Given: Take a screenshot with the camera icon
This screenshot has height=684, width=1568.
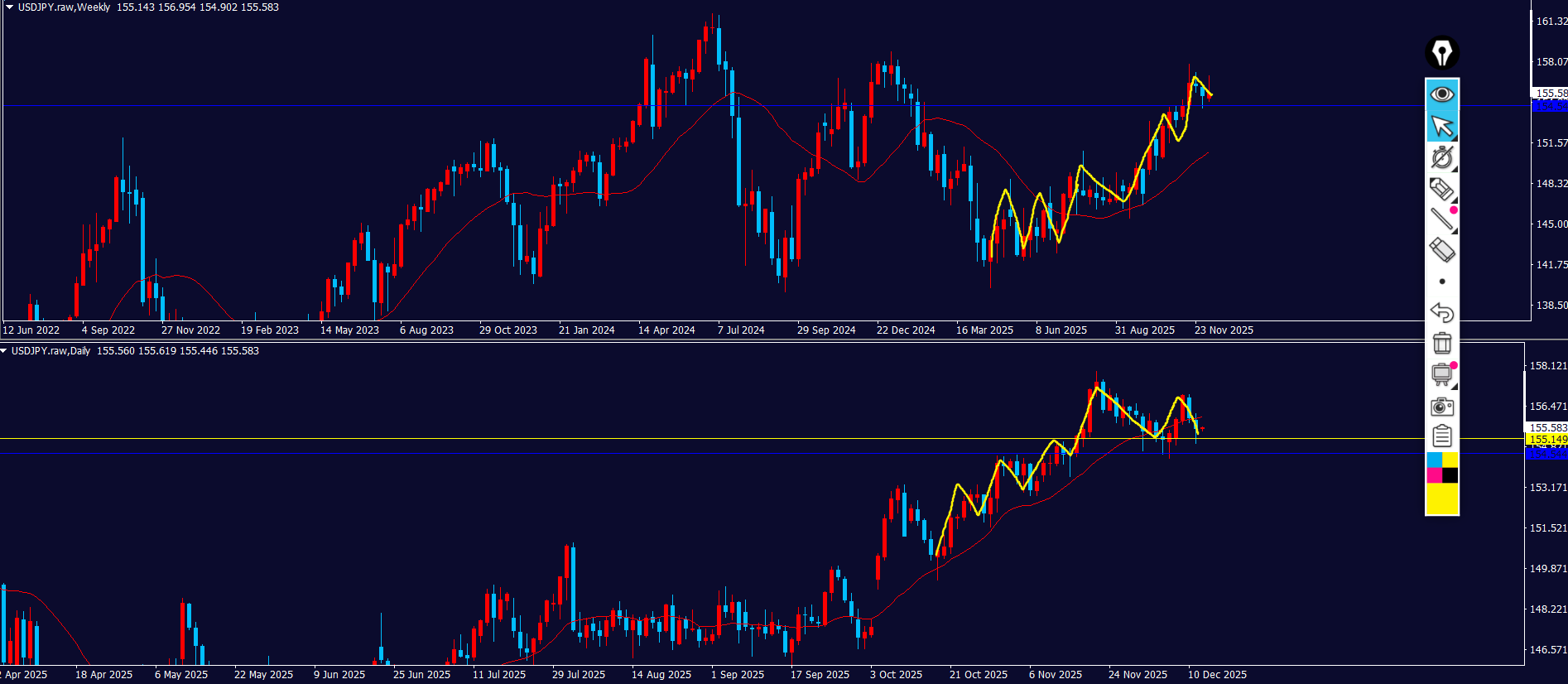Looking at the screenshot, I should point(1441,407).
